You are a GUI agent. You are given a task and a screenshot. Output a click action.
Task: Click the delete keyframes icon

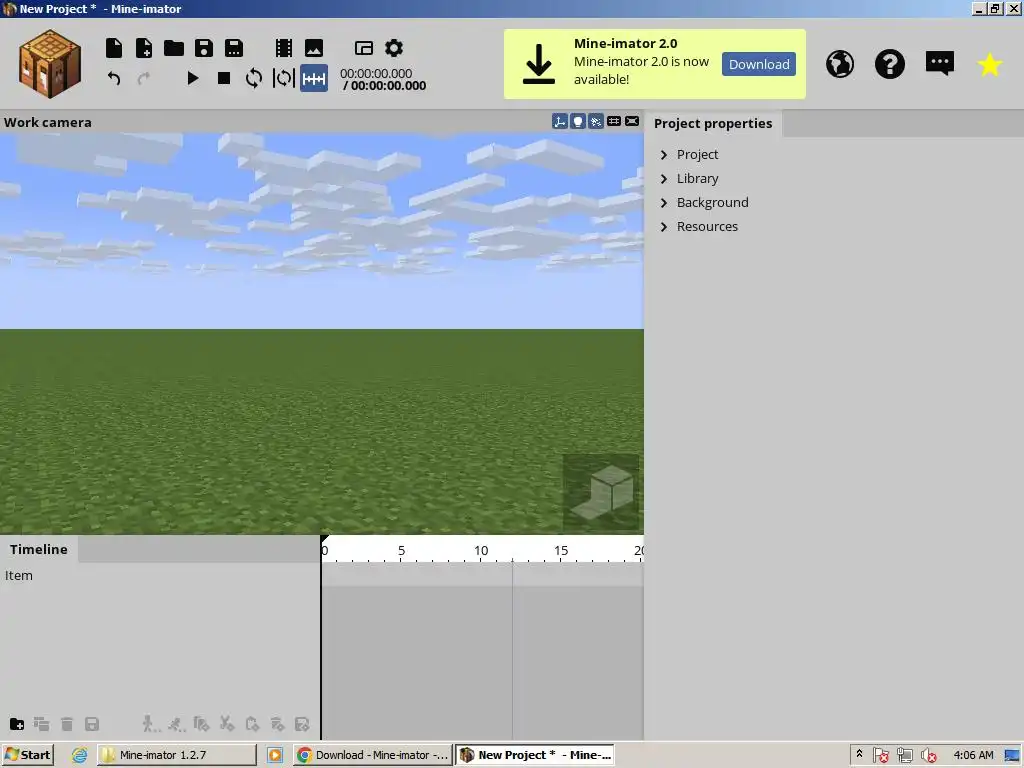(277, 724)
